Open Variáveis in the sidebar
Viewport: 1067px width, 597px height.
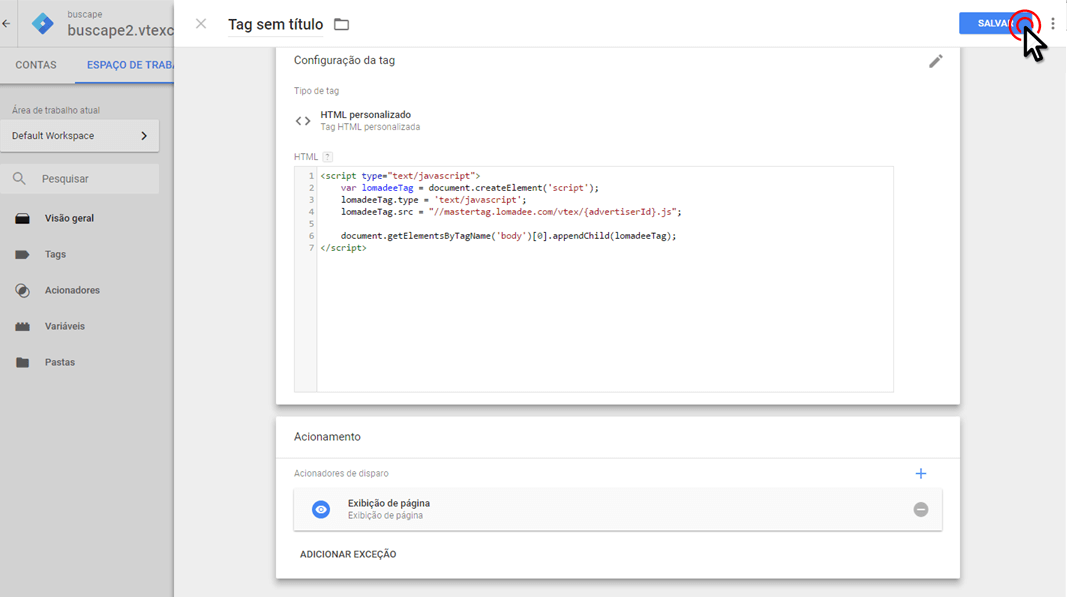click(x=65, y=327)
